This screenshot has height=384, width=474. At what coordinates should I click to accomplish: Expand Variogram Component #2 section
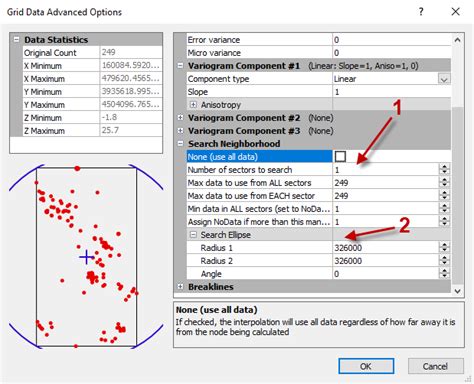point(180,118)
